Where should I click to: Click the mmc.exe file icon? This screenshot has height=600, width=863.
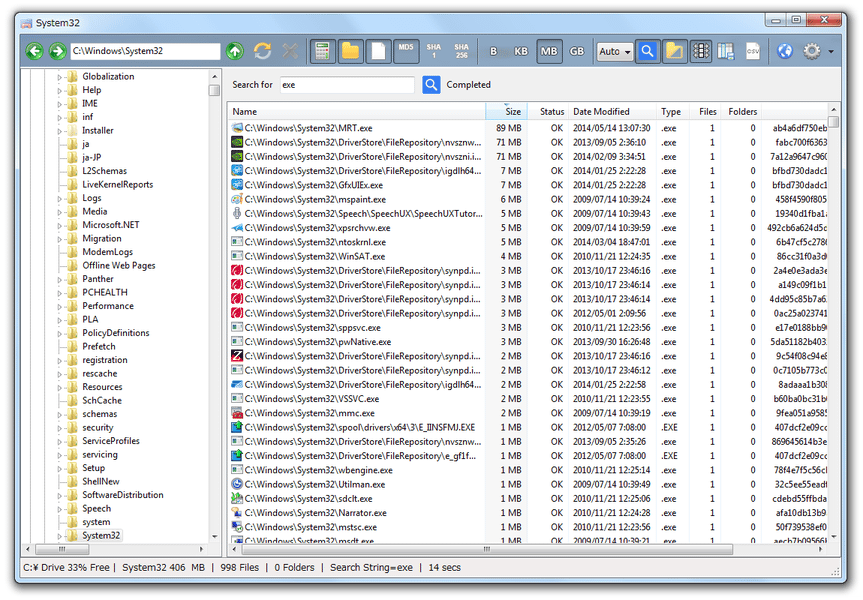point(237,413)
